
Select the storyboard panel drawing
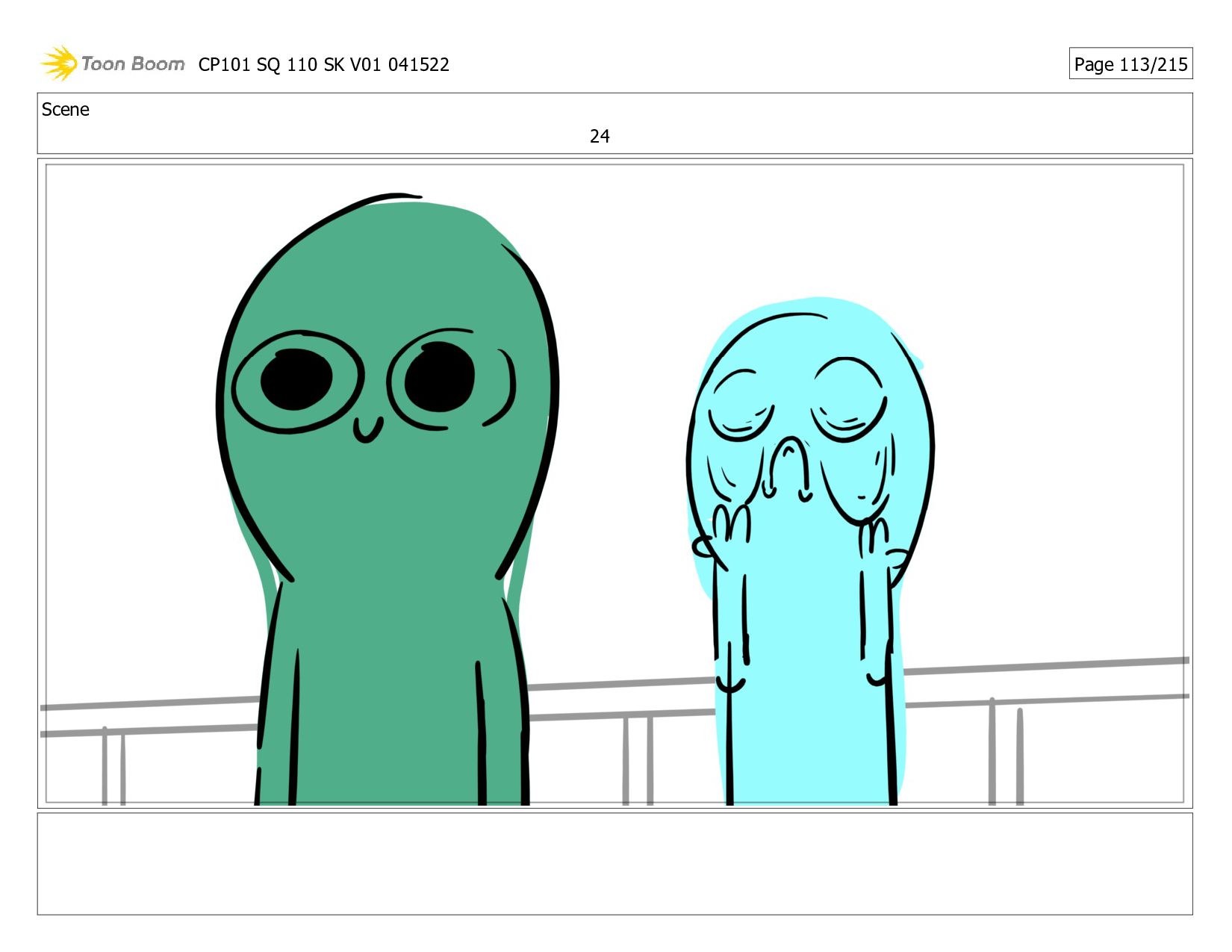pyautogui.click(x=615, y=483)
